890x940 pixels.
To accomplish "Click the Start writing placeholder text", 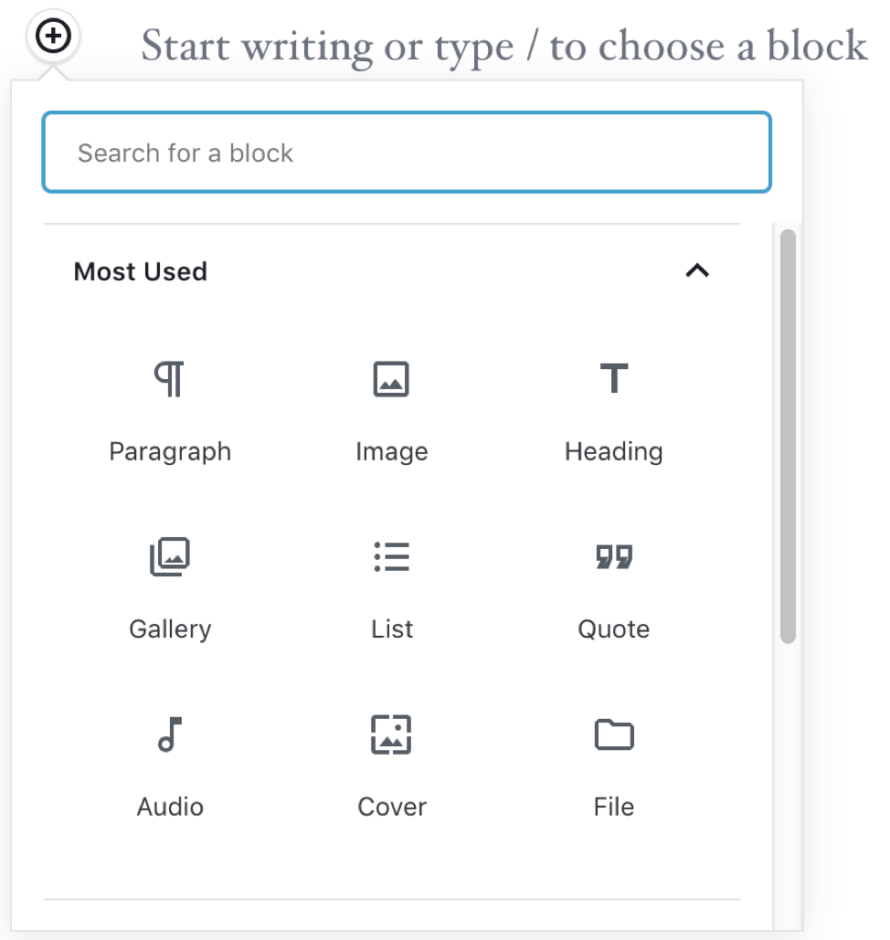I will point(504,45).
